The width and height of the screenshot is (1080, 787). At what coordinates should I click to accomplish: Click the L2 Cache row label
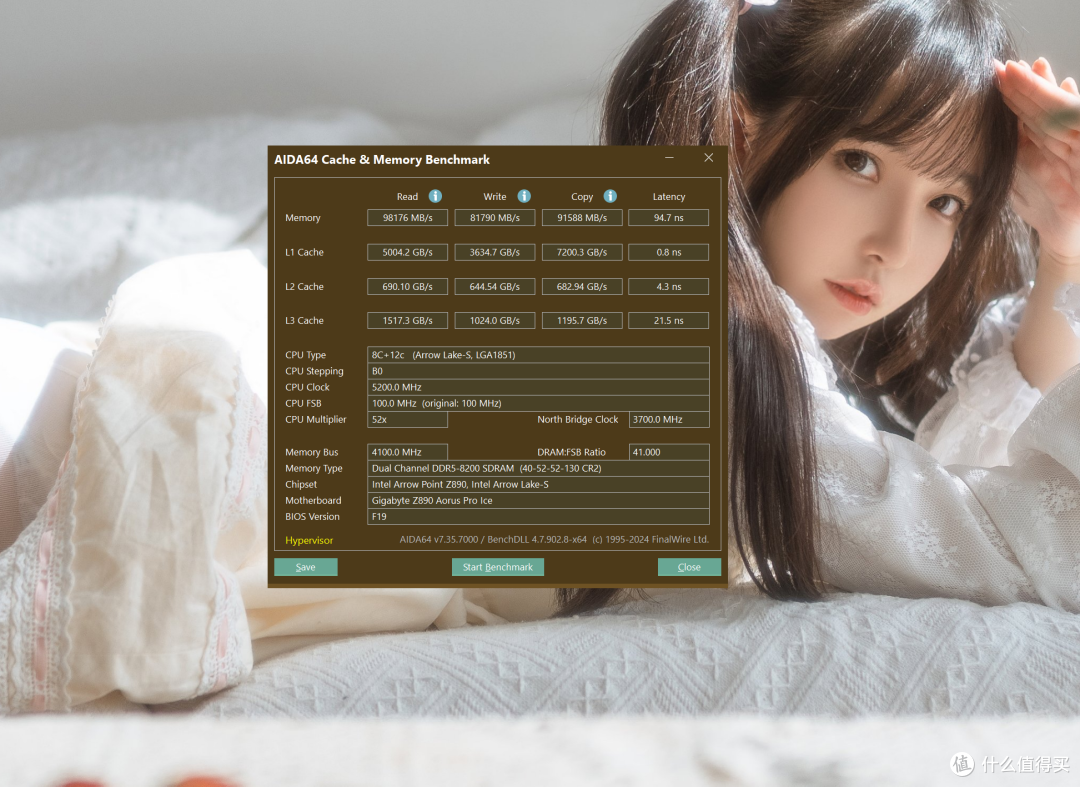point(304,286)
